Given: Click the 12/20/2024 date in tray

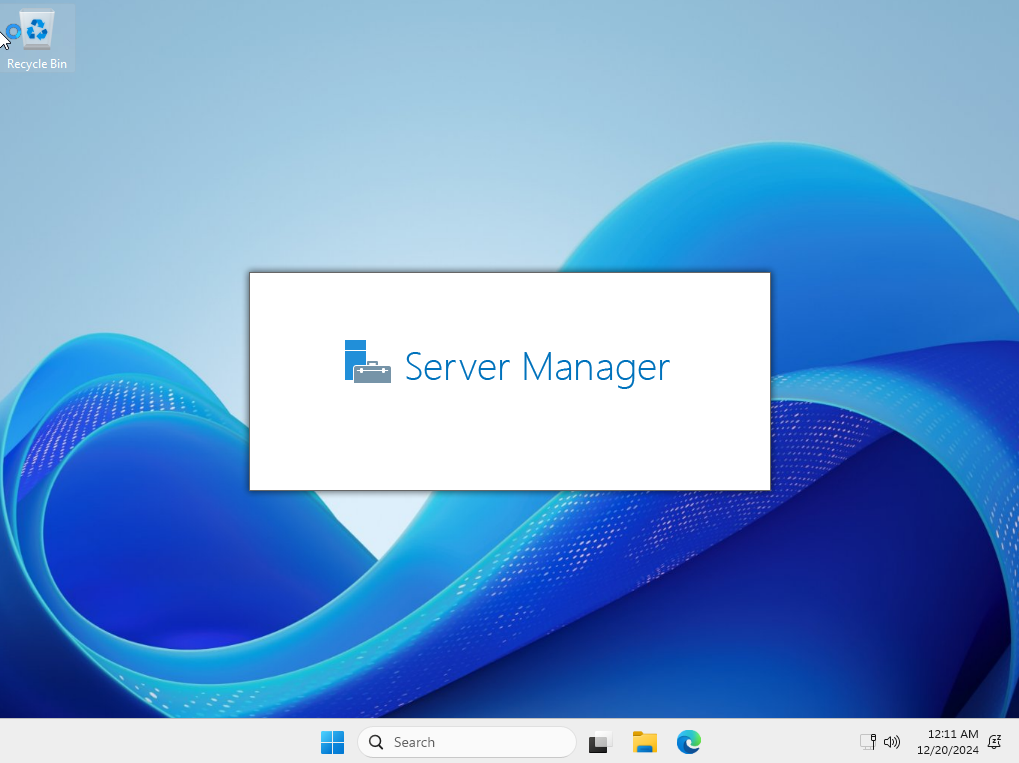Looking at the screenshot, I should 947,750.
